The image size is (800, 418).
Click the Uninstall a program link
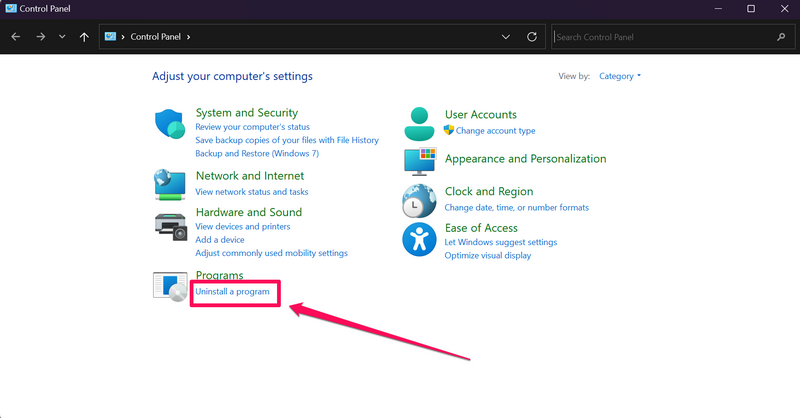coord(232,291)
